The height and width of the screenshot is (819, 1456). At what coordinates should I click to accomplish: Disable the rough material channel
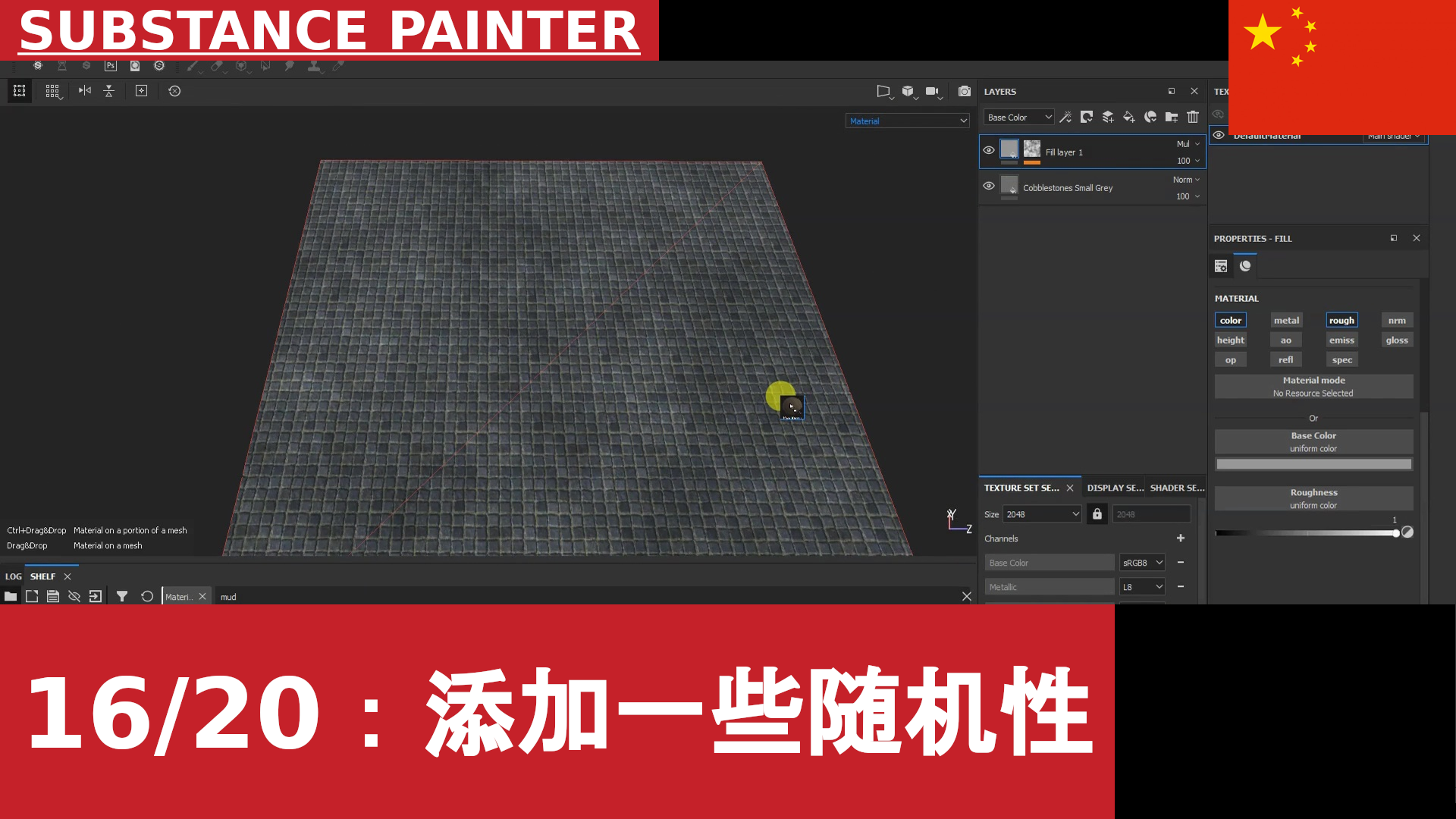pos(1341,321)
